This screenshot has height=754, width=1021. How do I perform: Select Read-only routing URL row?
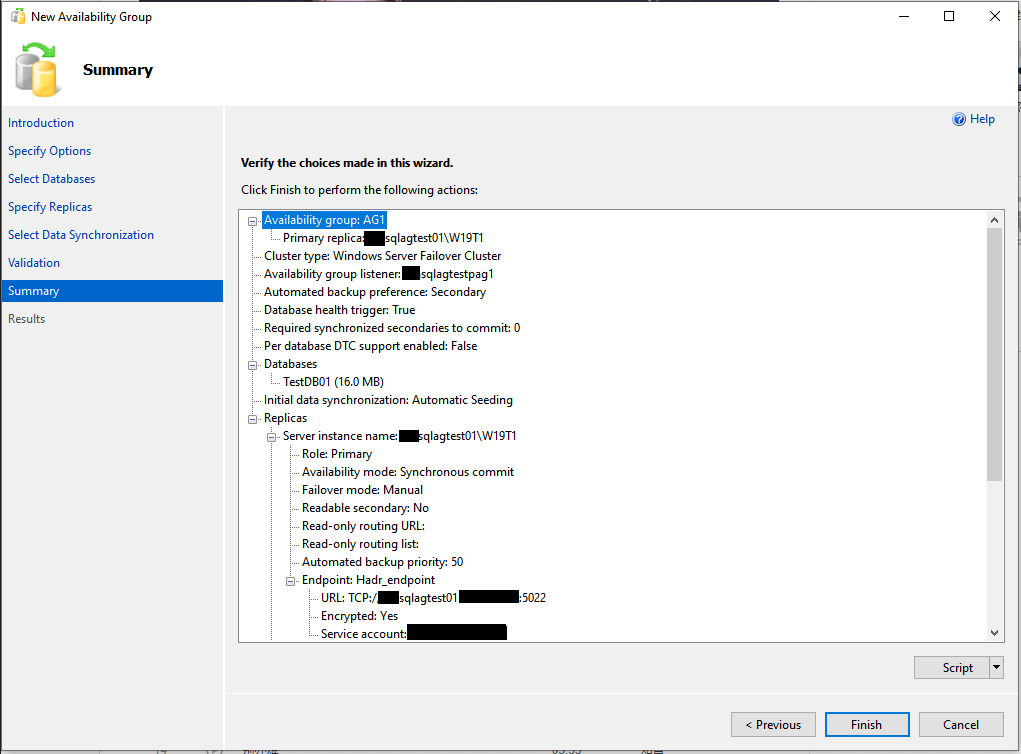pyautogui.click(x=363, y=525)
